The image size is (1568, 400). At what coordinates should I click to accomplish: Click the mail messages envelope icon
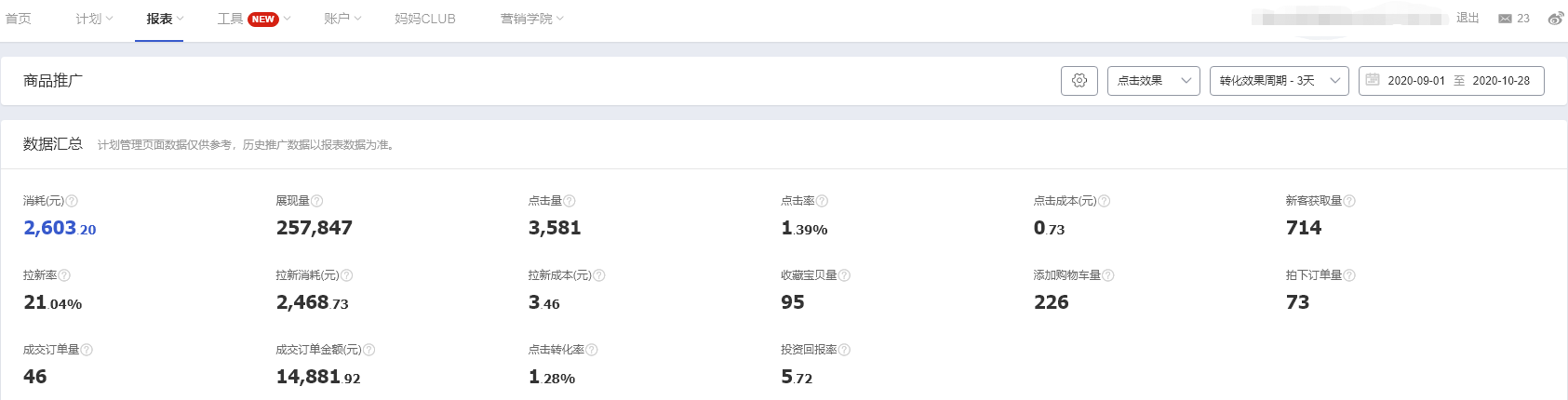[1505, 19]
